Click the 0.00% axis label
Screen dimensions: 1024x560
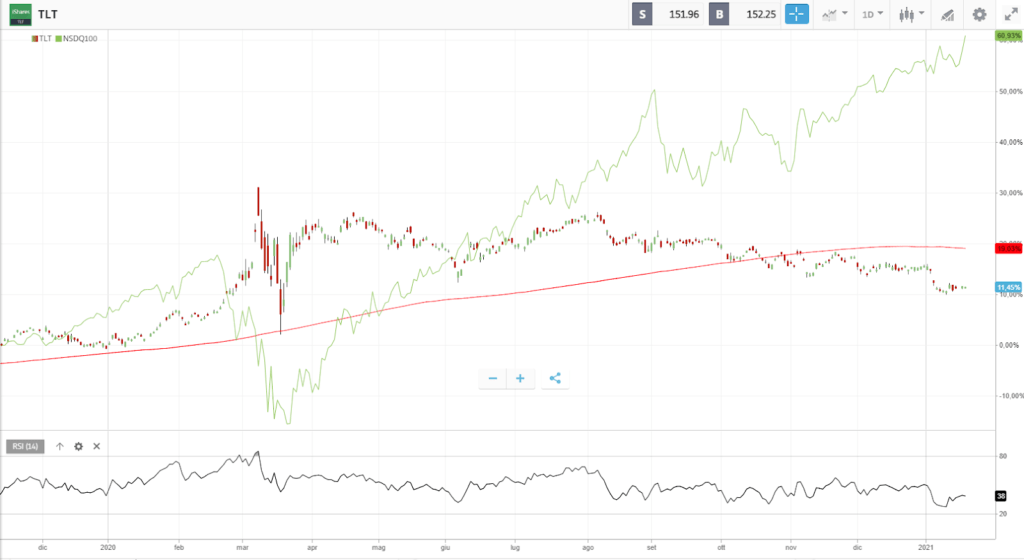1010,345
